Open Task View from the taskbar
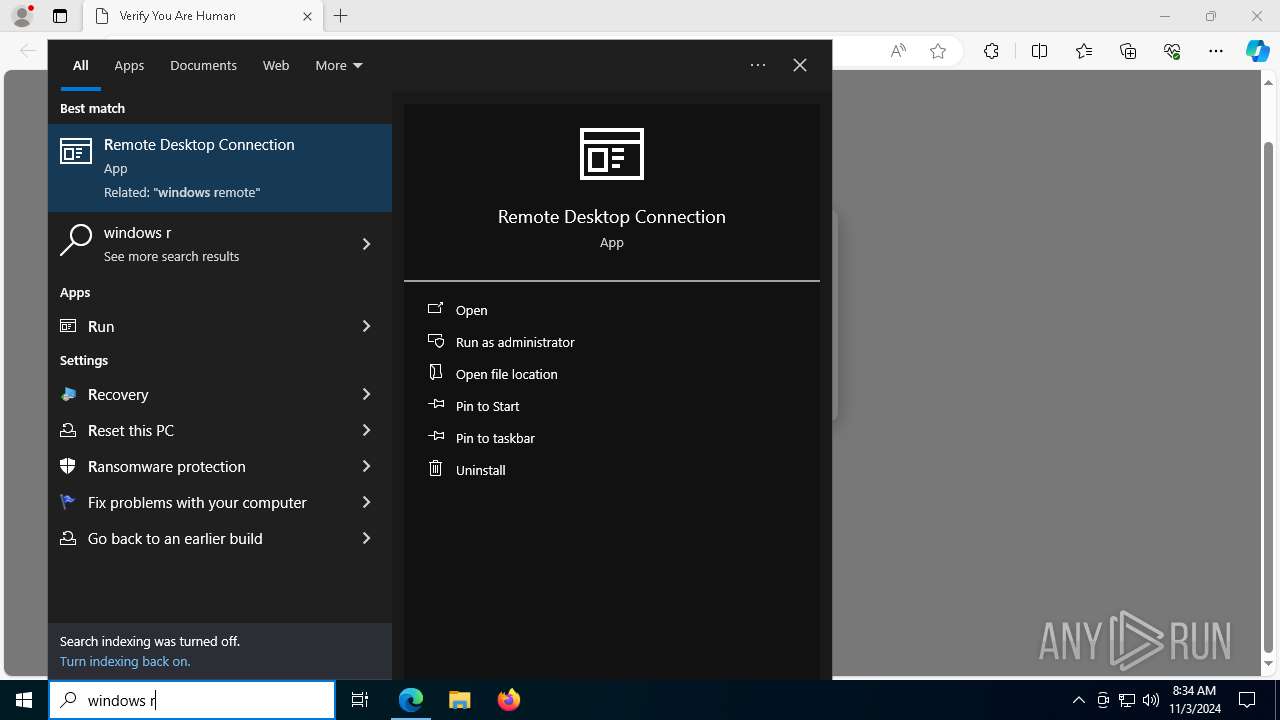This screenshot has width=1280, height=720. point(360,700)
